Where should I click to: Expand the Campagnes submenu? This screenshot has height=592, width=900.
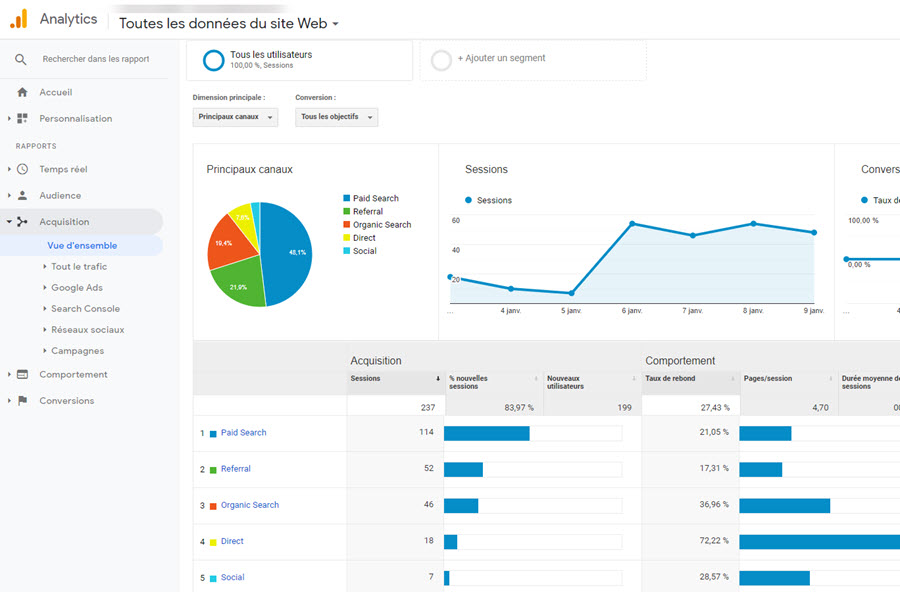[45, 351]
